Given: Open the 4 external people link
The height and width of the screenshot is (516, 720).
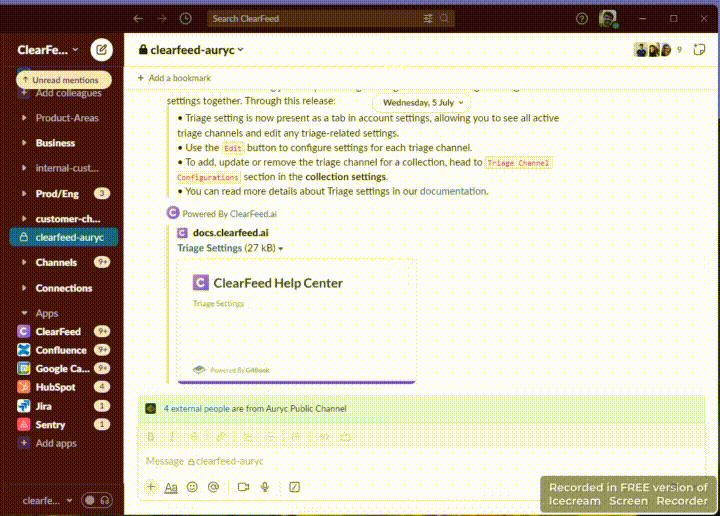Looking at the screenshot, I should (x=197, y=409).
